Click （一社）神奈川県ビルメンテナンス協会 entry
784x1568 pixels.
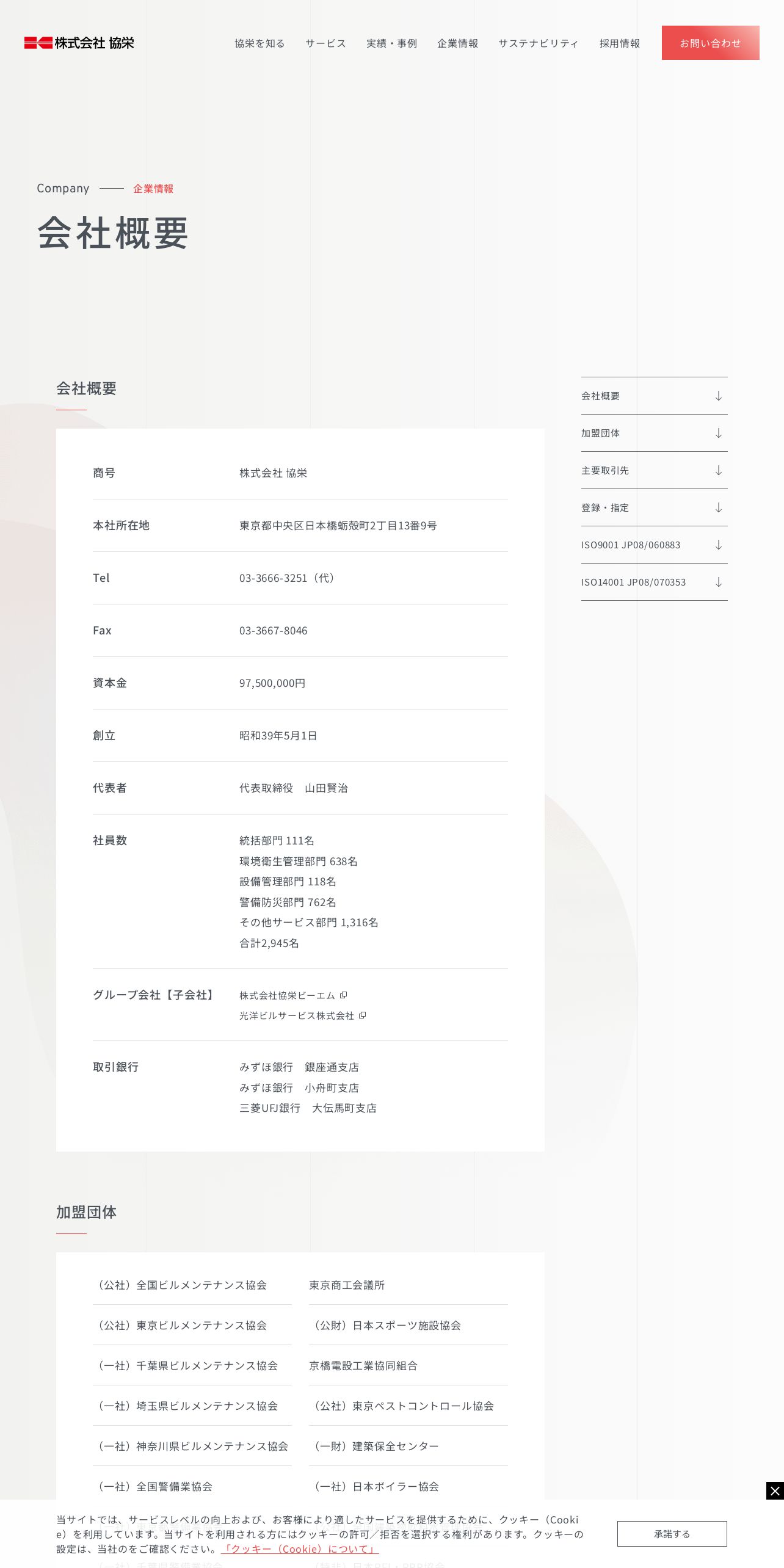191,1446
